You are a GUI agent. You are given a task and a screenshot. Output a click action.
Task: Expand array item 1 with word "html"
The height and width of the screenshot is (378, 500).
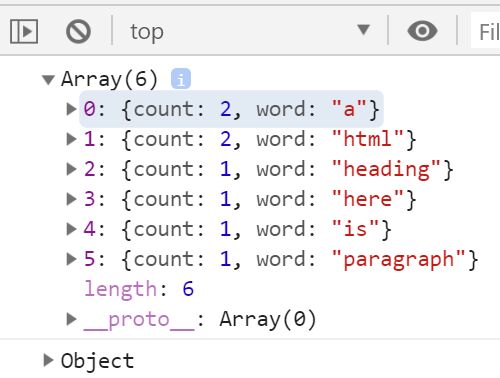71,139
